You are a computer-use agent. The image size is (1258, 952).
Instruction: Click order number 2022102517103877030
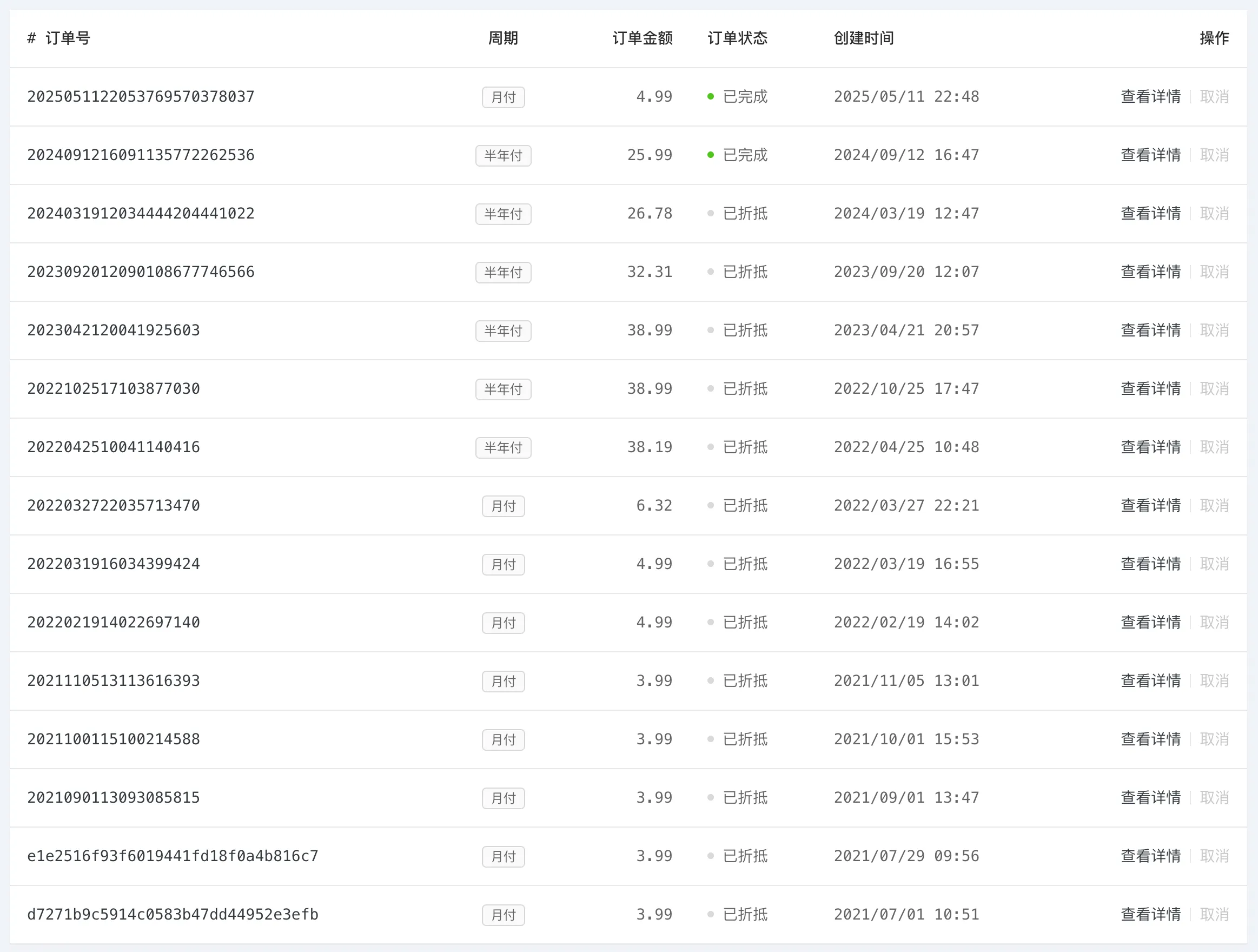pos(114,389)
